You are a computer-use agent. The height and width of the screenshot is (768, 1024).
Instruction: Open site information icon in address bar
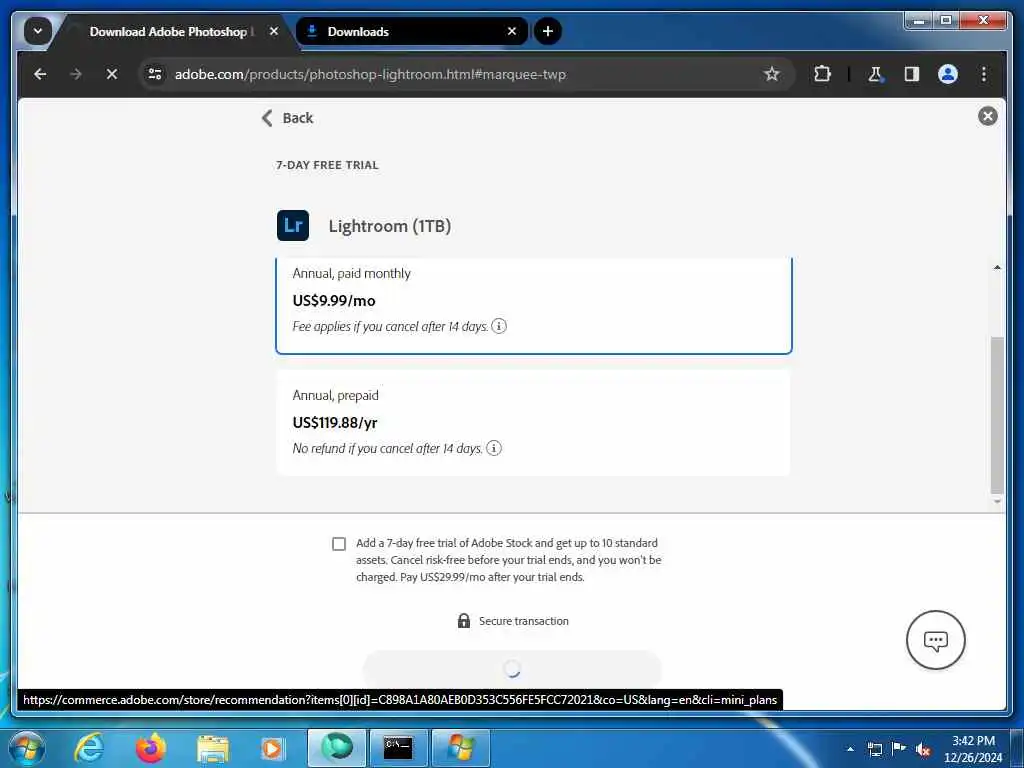(x=155, y=74)
